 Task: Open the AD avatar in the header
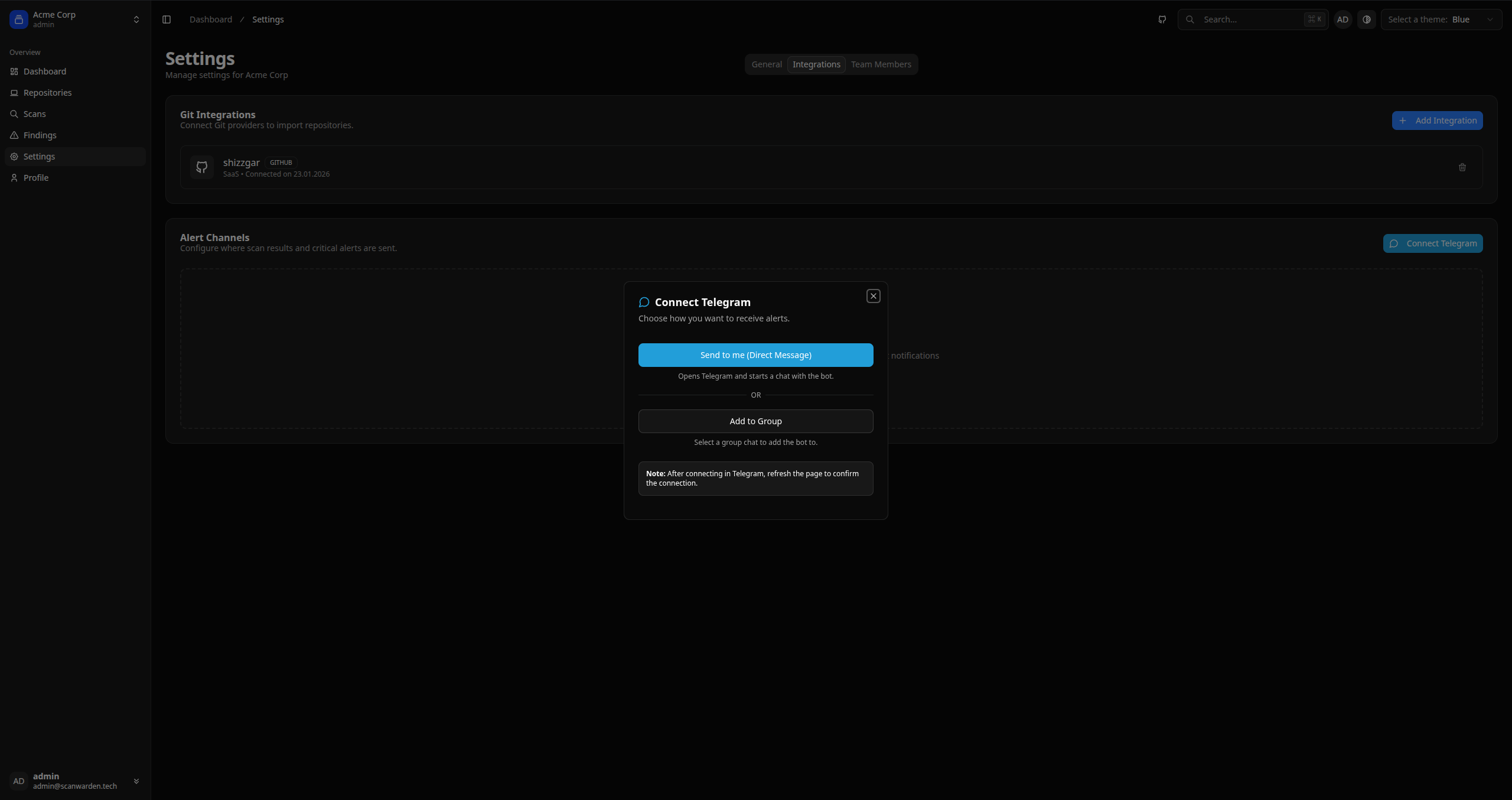click(x=1342, y=19)
